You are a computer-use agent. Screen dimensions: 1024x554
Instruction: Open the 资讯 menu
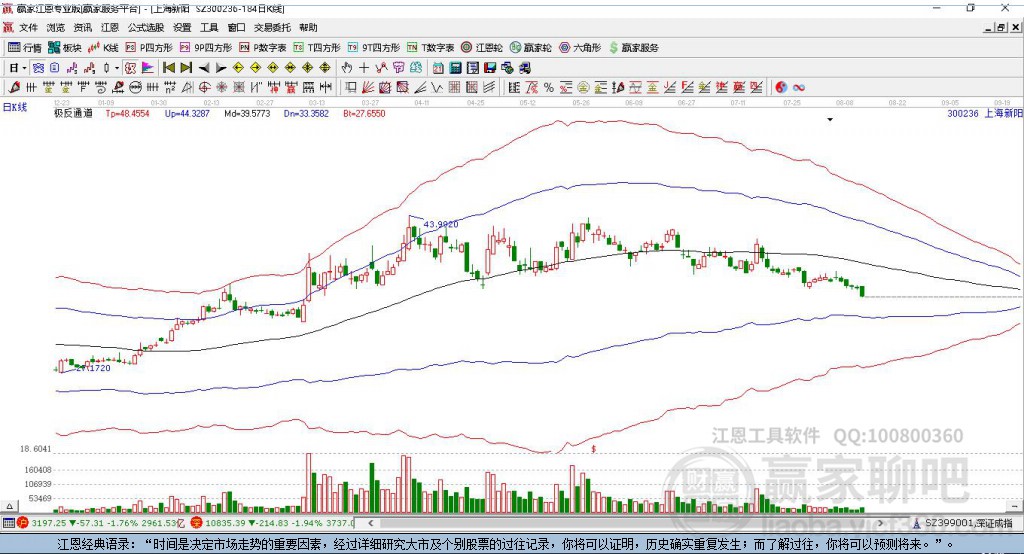[83, 27]
